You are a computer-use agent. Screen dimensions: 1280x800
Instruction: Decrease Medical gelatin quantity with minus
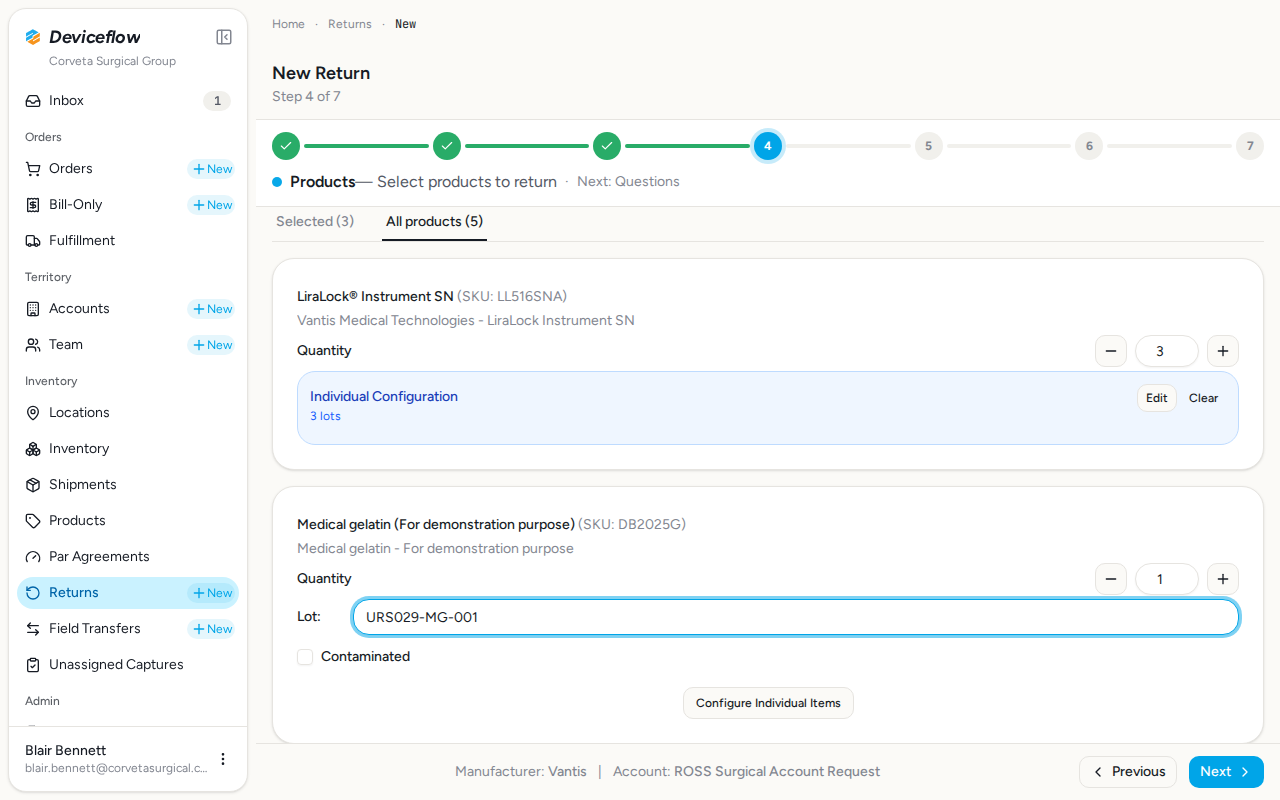coord(1111,579)
